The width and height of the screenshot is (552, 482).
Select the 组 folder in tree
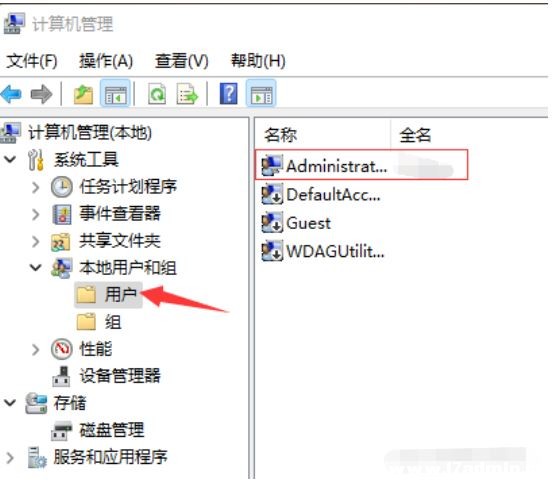pyautogui.click(x=99, y=321)
